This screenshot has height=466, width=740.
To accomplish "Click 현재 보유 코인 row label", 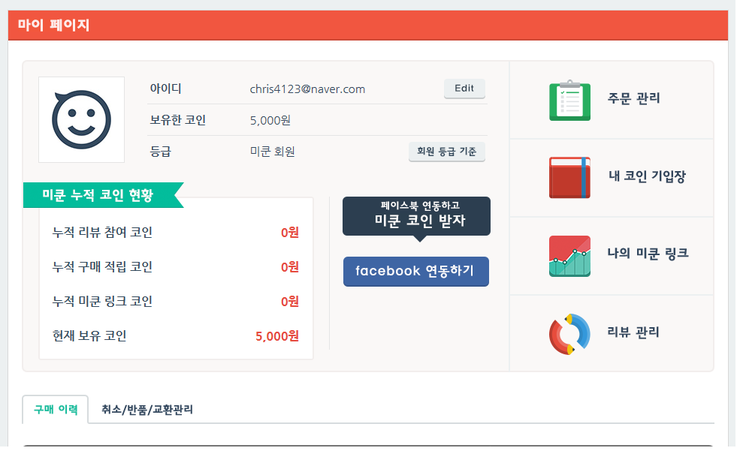I will click(x=89, y=336).
